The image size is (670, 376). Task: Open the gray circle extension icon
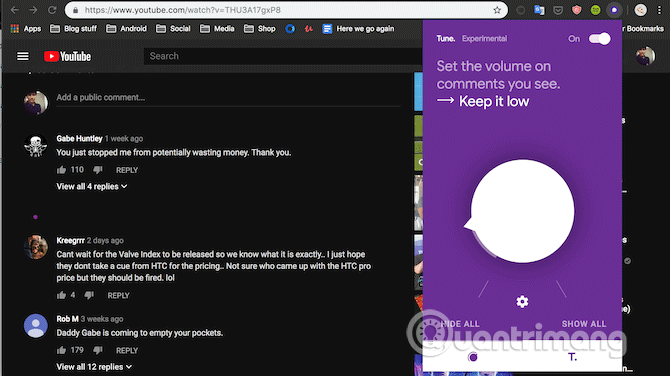tap(520, 10)
